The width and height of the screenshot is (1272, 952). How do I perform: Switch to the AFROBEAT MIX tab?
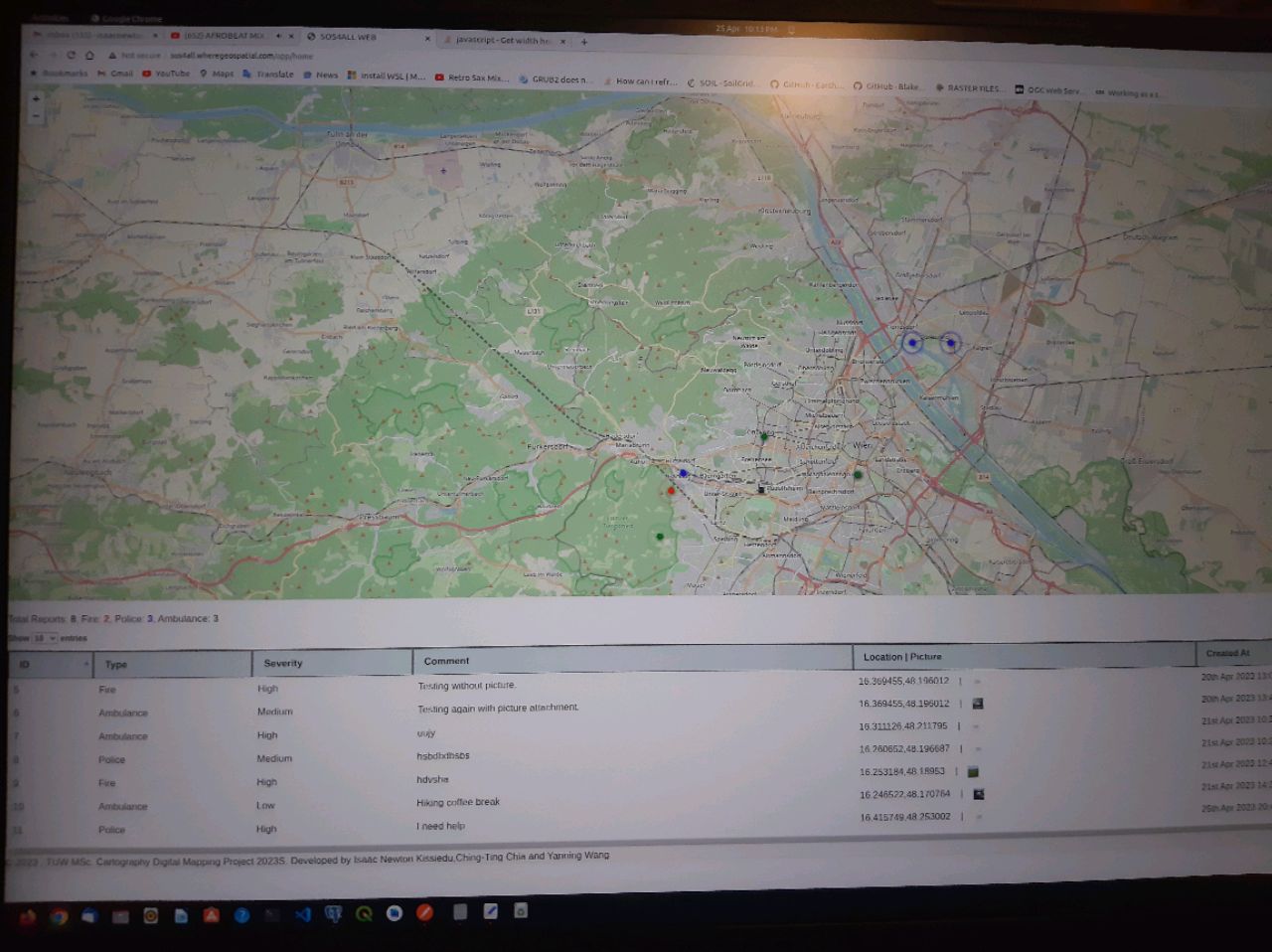pyautogui.click(x=224, y=36)
